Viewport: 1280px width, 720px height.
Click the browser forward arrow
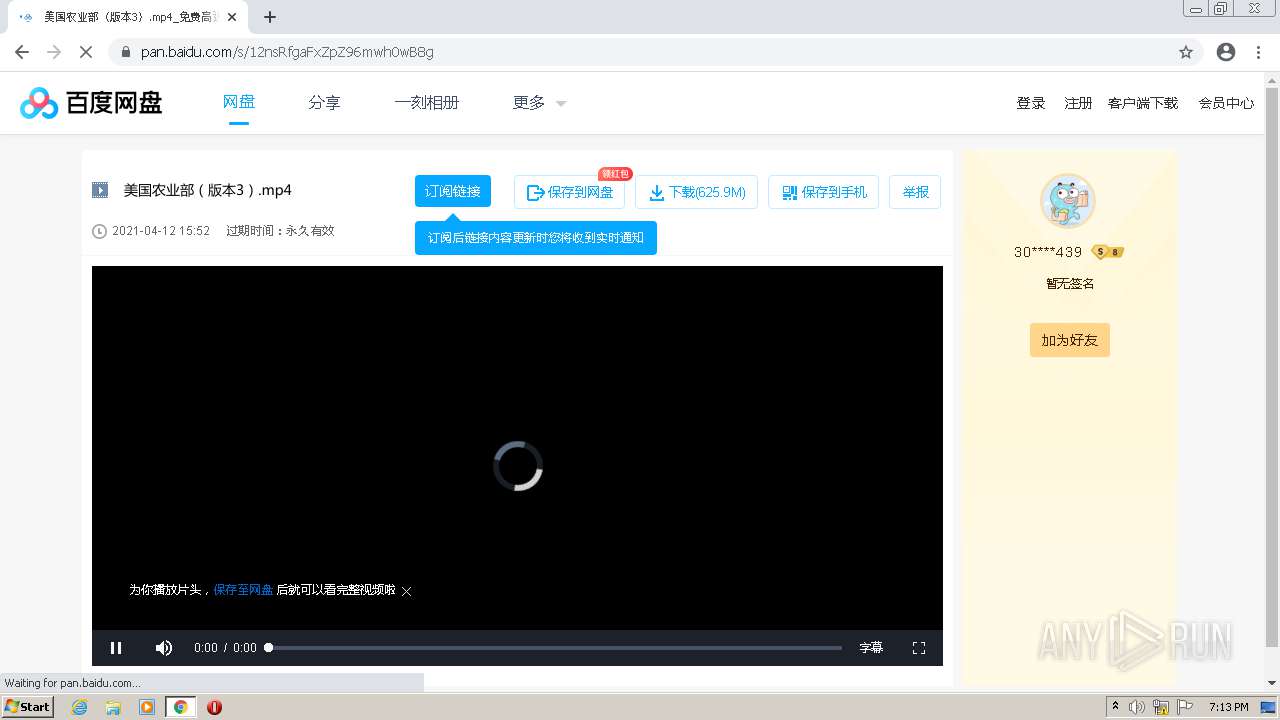(54, 52)
